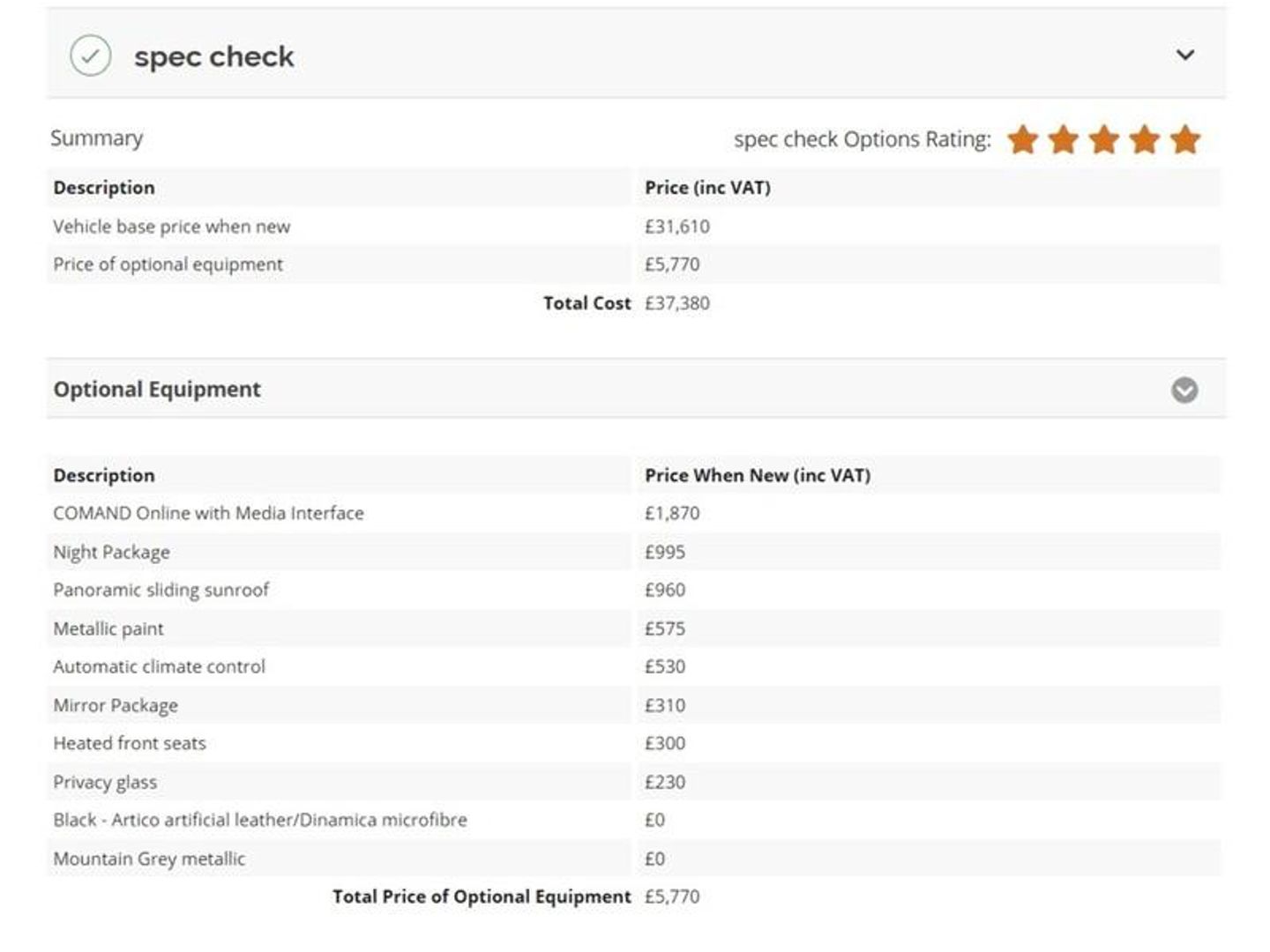1270x952 pixels.
Task: Select the Panoramic sliding sunroof row
Action: tap(634, 590)
